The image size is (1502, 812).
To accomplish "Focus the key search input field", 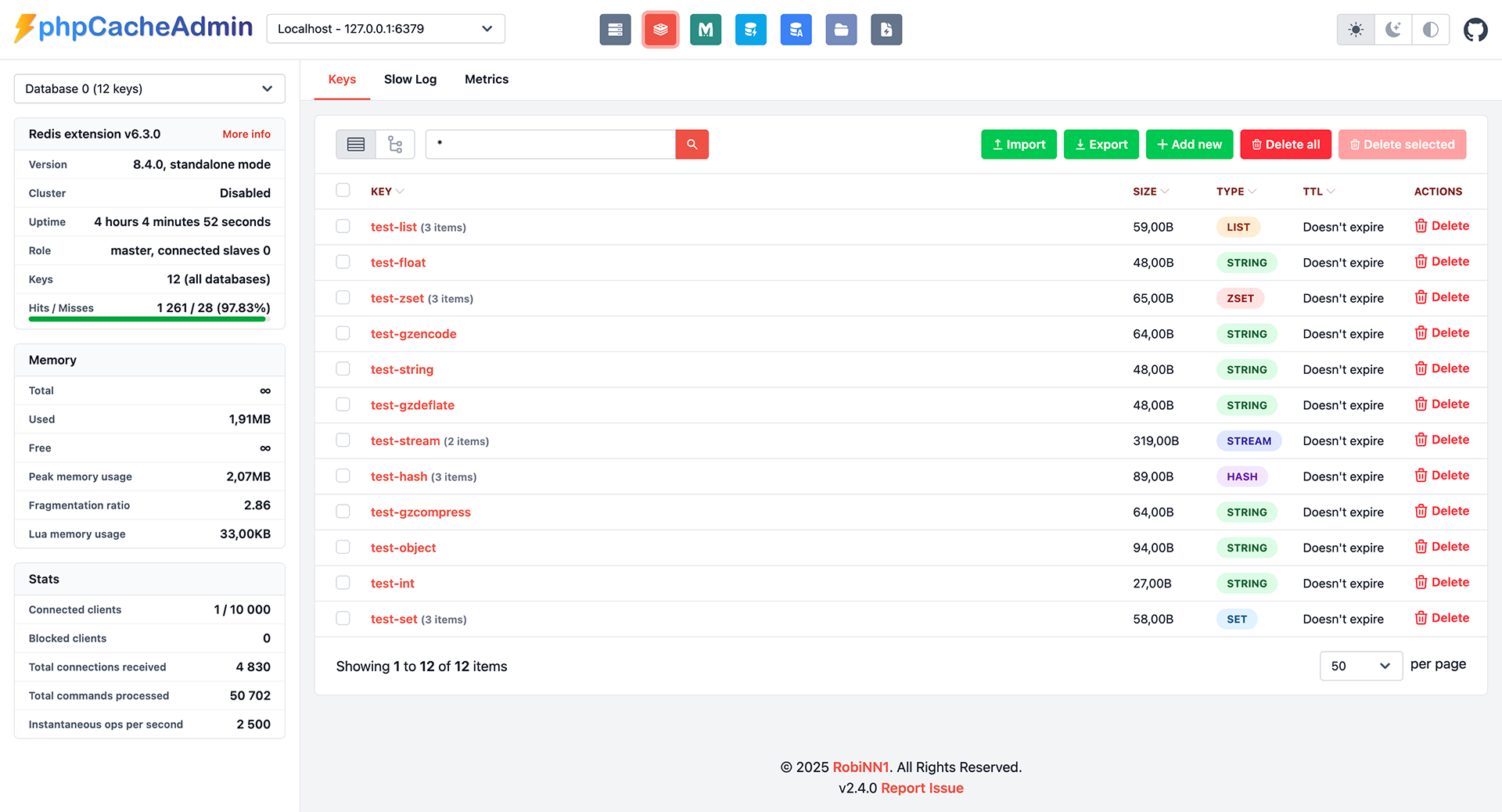I will (x=551, y=145).
